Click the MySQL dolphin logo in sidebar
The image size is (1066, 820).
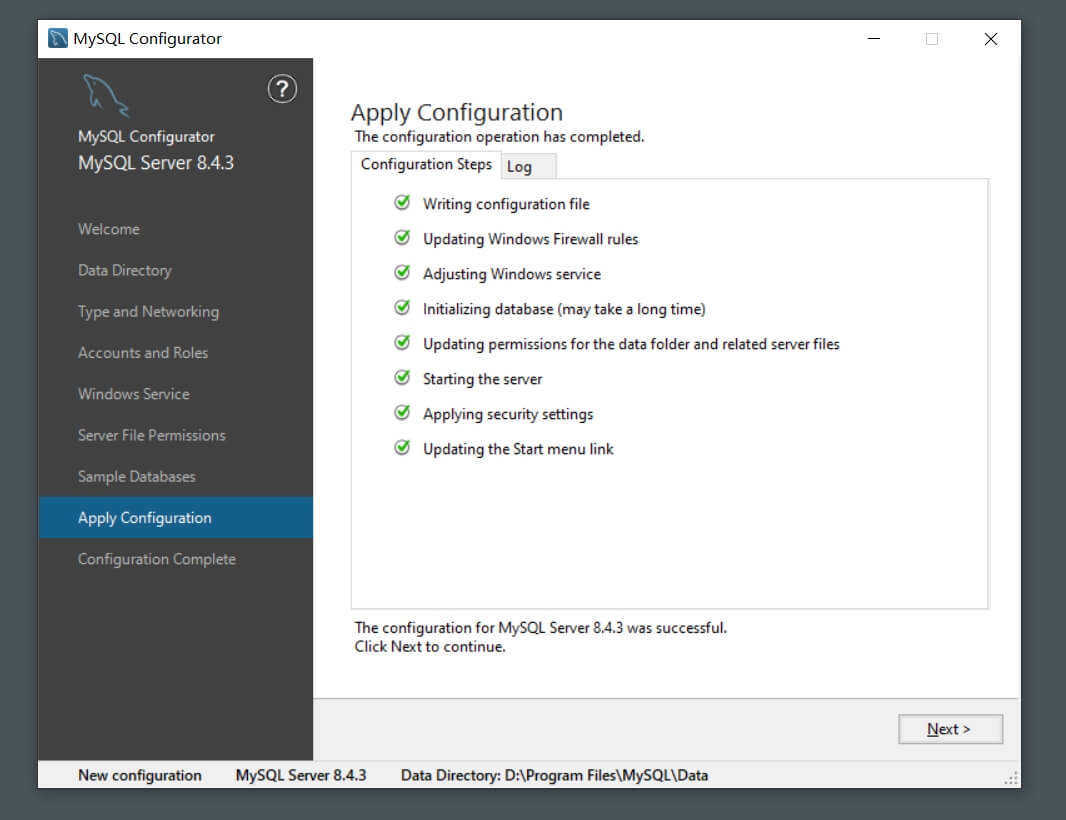[105, 95]
